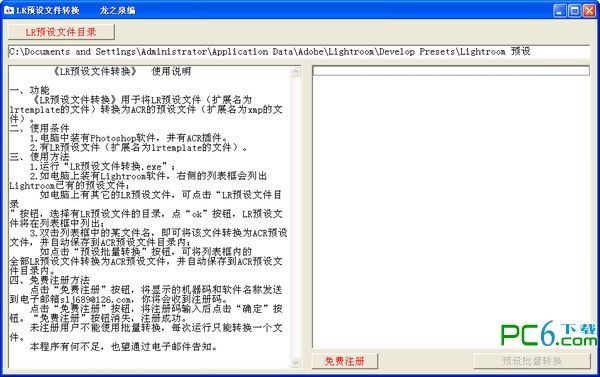Click the line mentioning Photoshop软件 and ACR插件
Screen dimensions: 600x377
[x=129, y=138]
